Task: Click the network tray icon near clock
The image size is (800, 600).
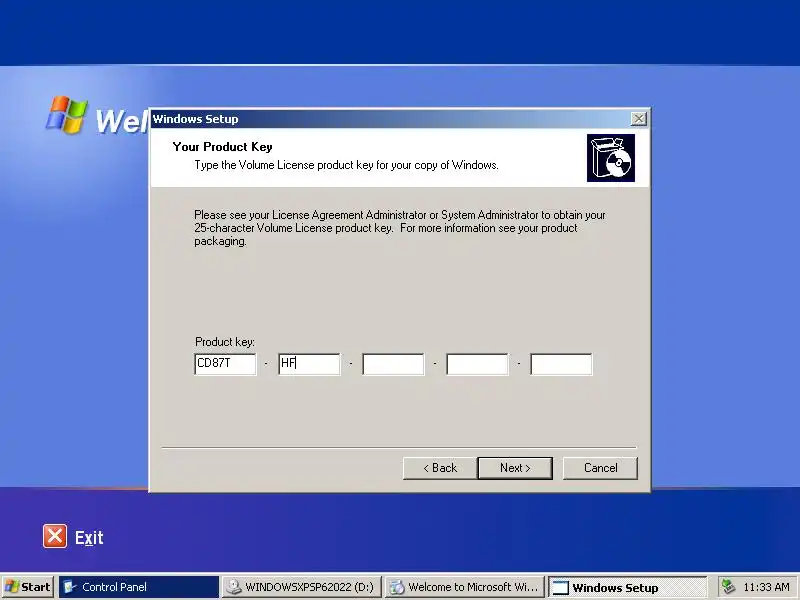Action: coord(728,587)
